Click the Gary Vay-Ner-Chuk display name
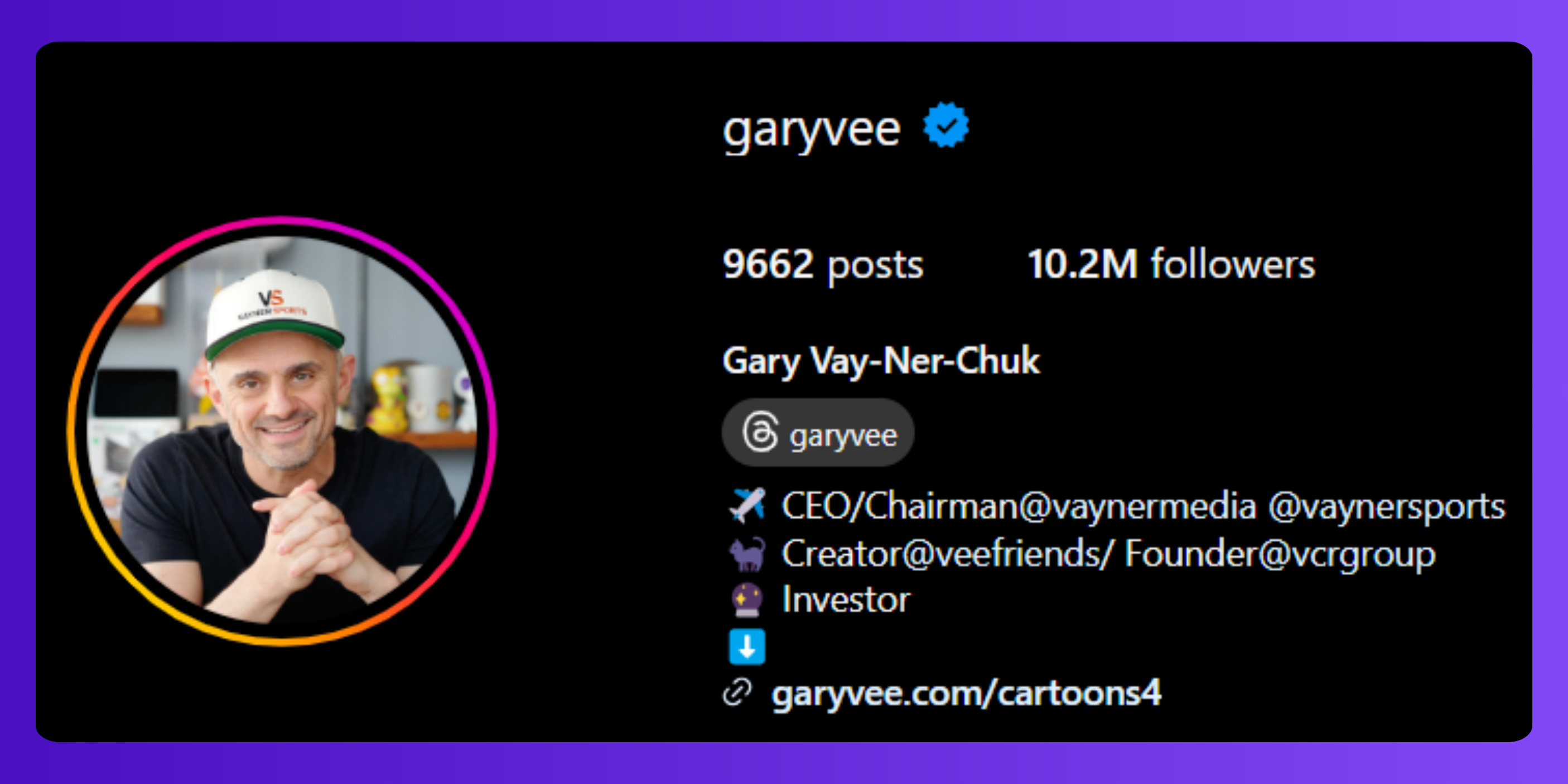The height and width of the screenshot is (784, 1568). pyautogui.click(x=881, y=361)
